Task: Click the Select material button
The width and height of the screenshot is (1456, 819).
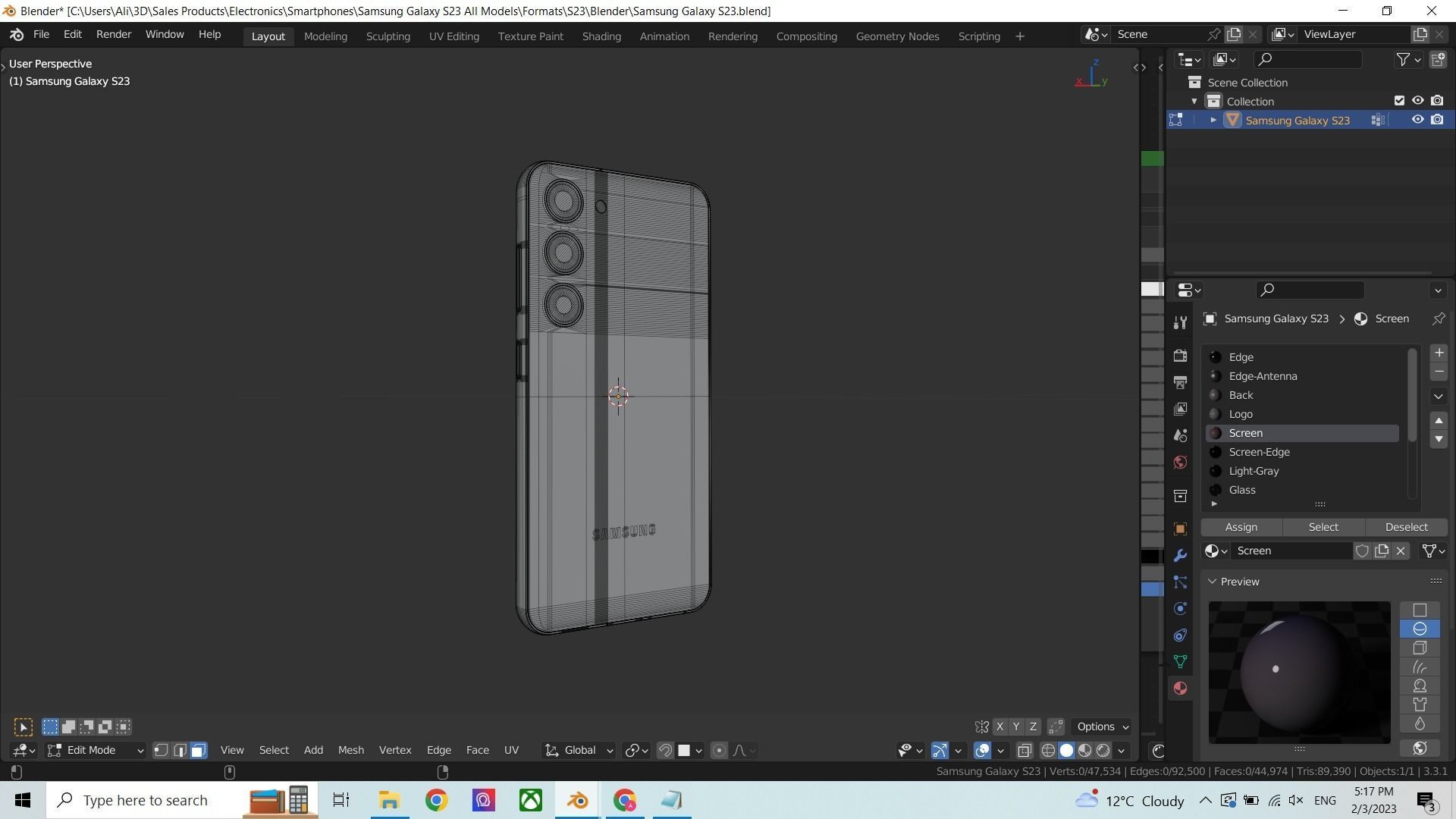Action: (x=1323, y=527)
